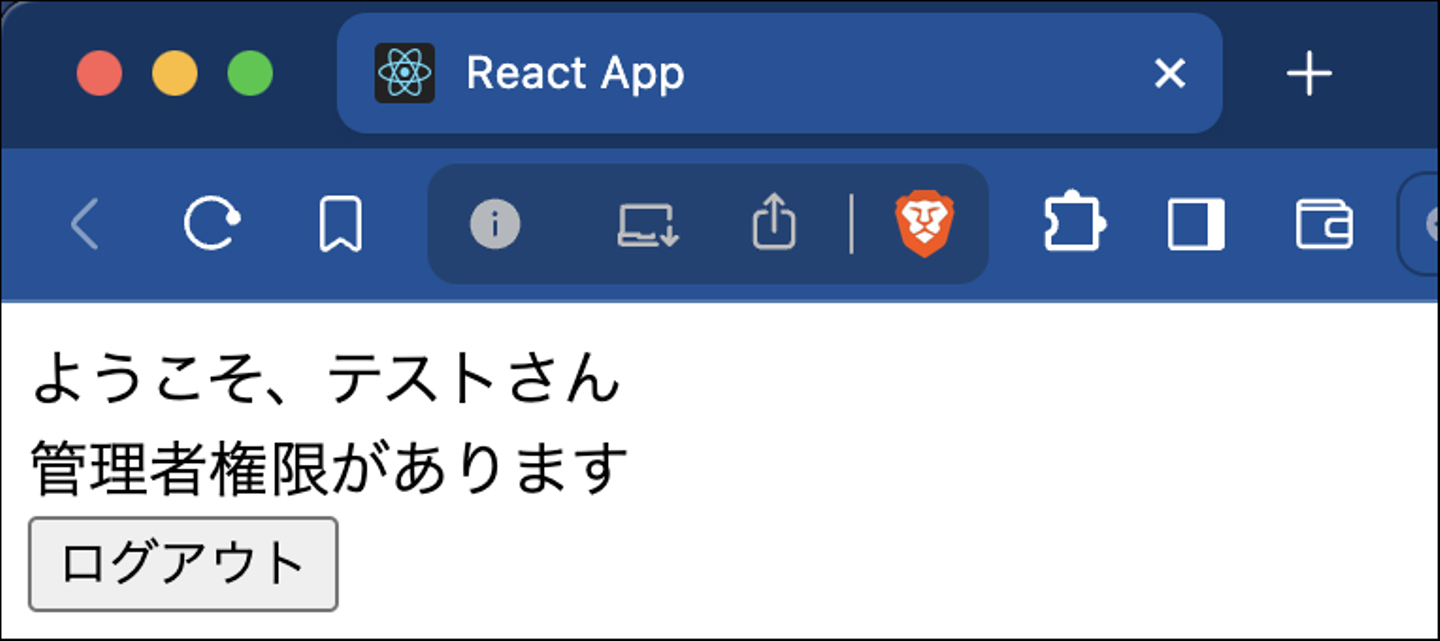Screen dimensions: 1440x641
Task: Open a new tab with plus button
Action: tap(1309, 74)
